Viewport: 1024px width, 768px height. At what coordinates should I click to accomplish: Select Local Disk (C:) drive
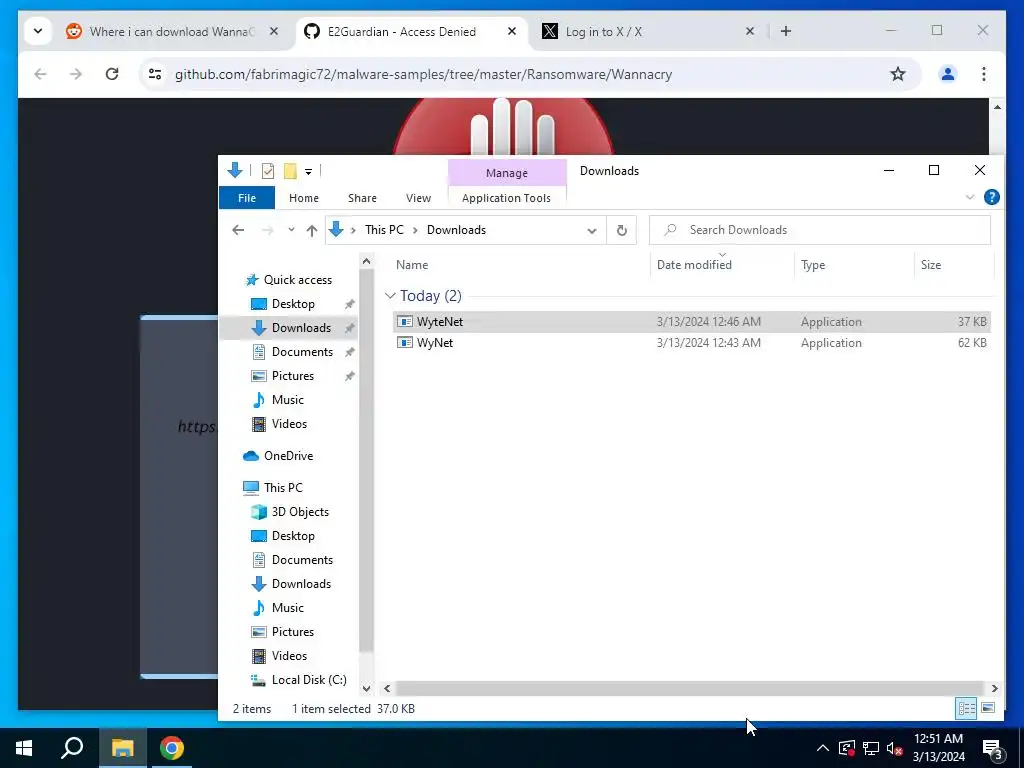click(308, 680)
